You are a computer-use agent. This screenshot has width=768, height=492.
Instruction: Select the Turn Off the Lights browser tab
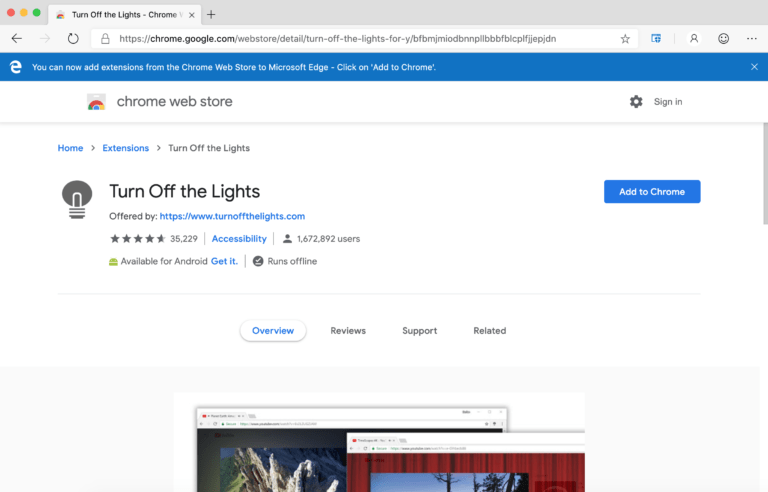click(124, 15)
